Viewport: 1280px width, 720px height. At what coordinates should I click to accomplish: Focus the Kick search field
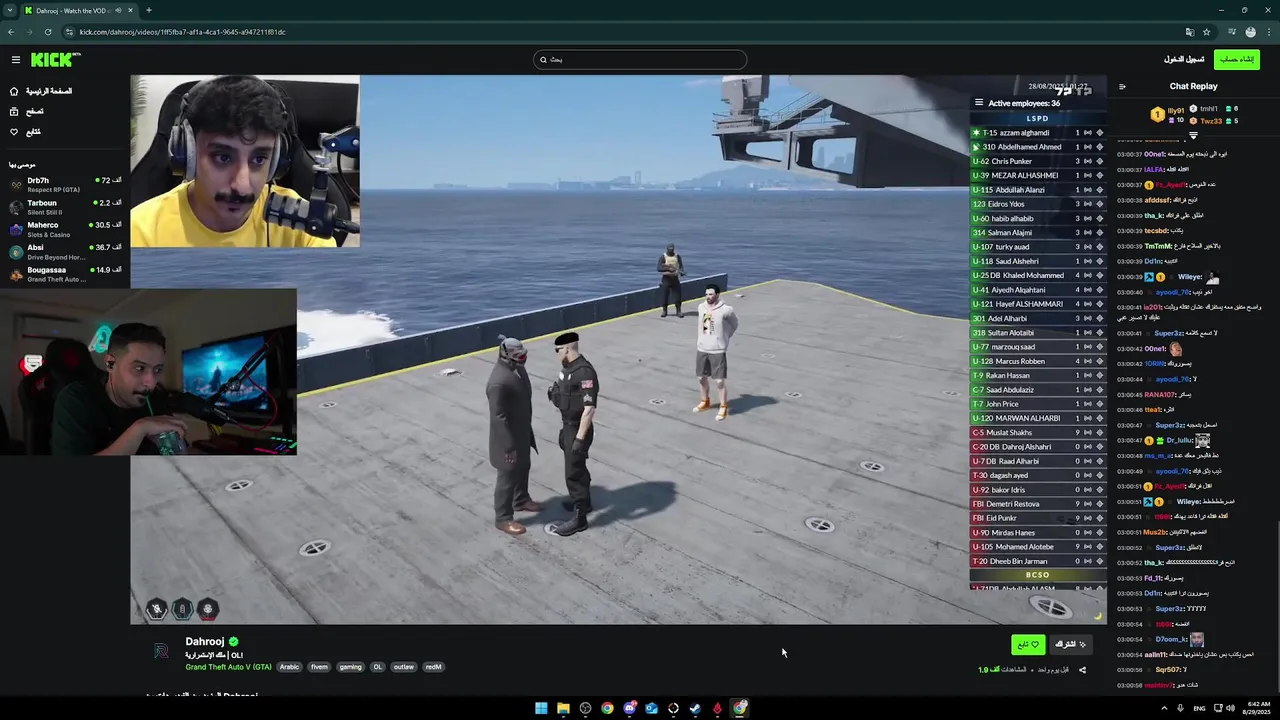640,60
